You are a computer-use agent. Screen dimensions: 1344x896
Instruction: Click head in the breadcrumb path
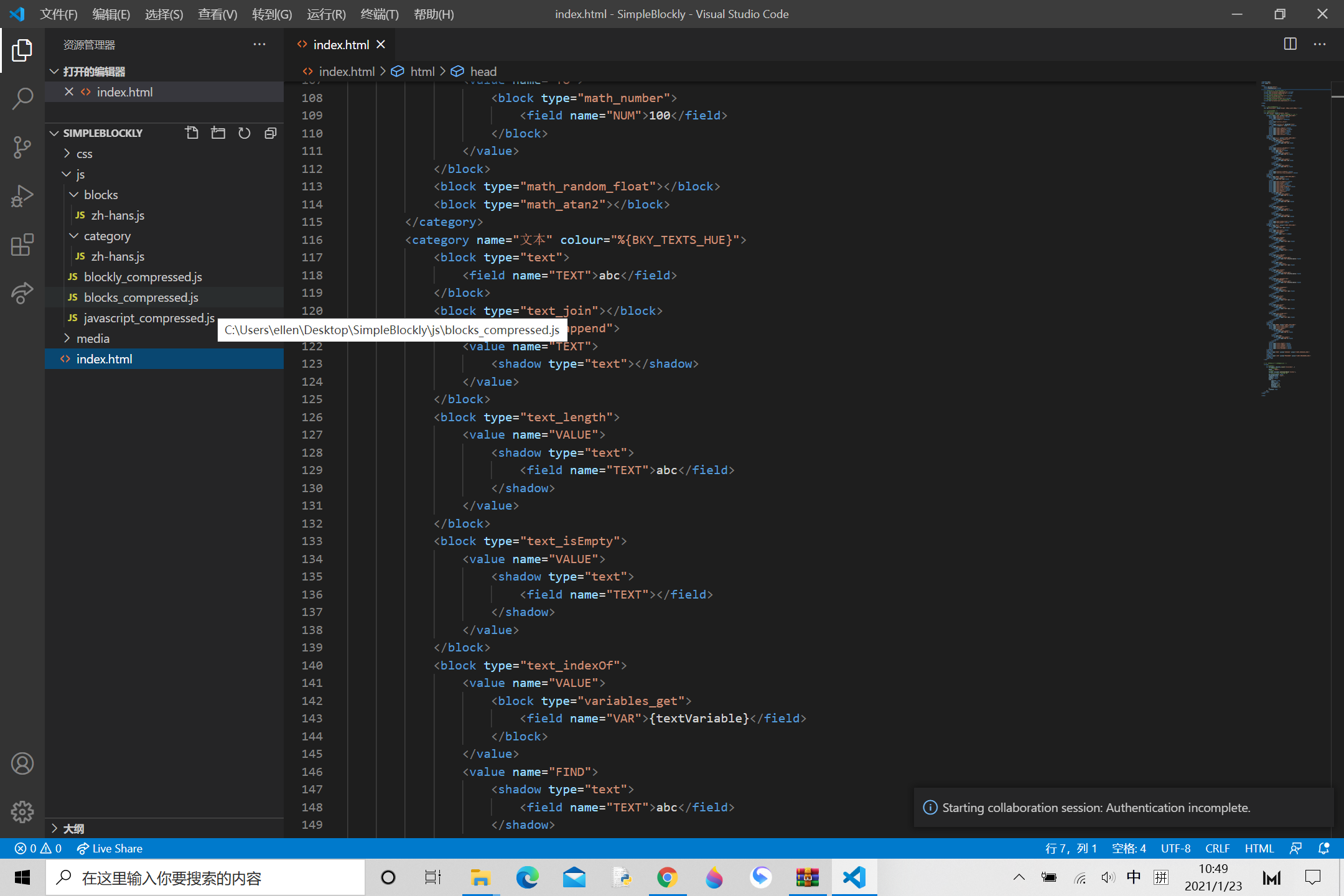(x=483, y=72)
